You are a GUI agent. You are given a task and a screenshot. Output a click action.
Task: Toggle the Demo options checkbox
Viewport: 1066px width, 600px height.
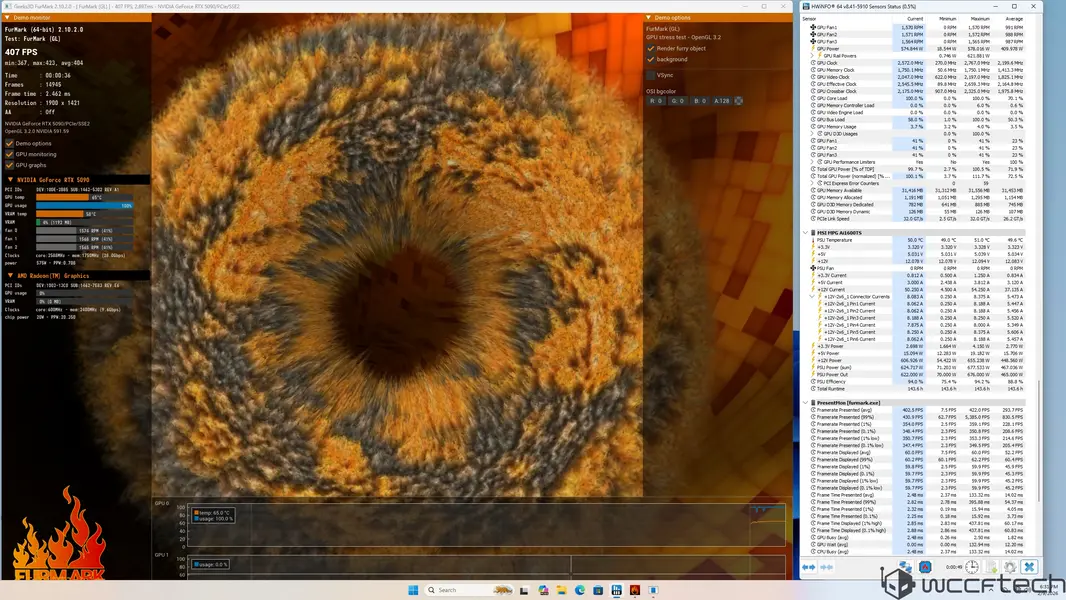coord(10,143)
